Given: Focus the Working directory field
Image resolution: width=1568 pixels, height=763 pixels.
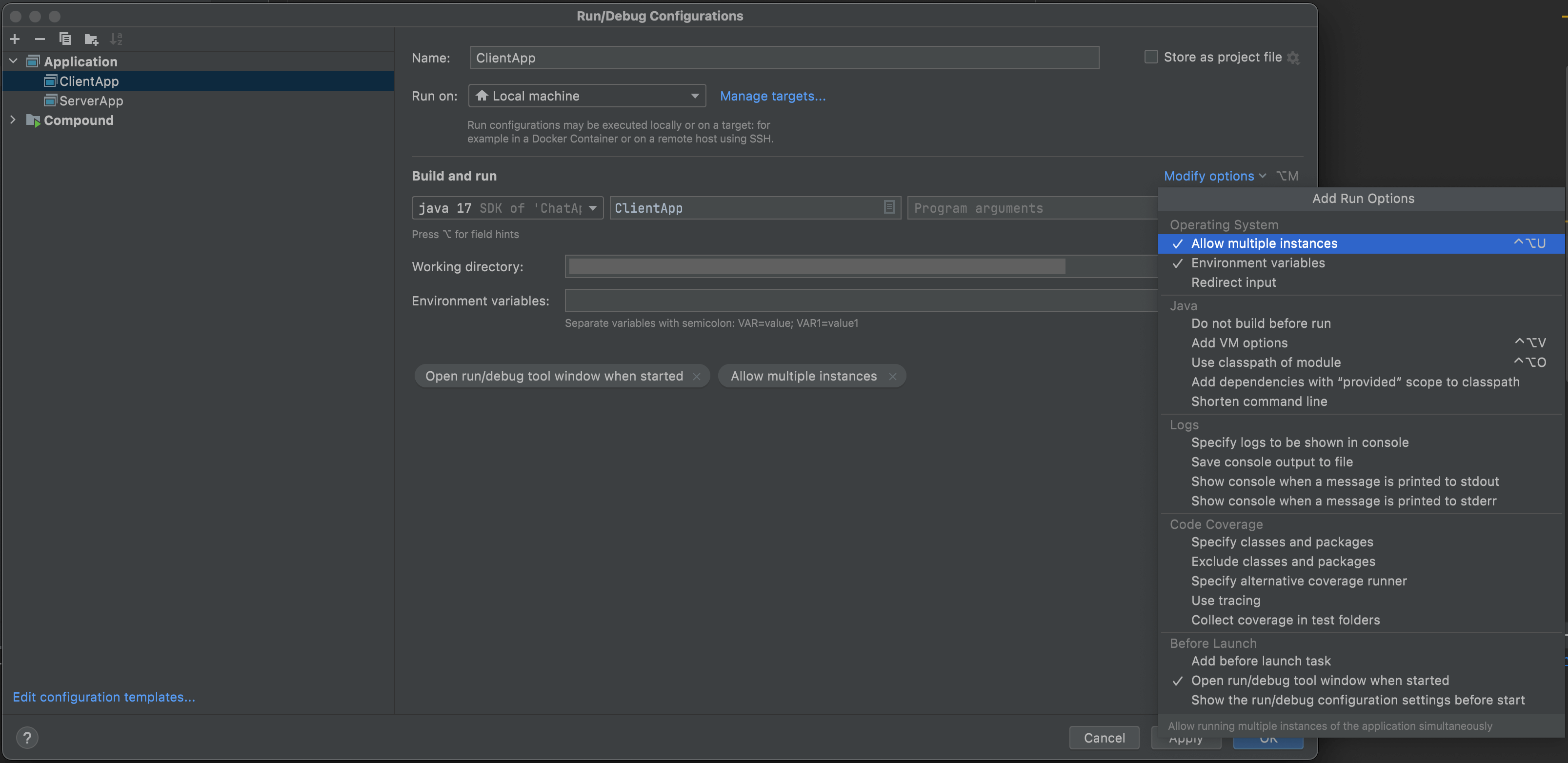Looking at the screenshot, I should 861,266.
